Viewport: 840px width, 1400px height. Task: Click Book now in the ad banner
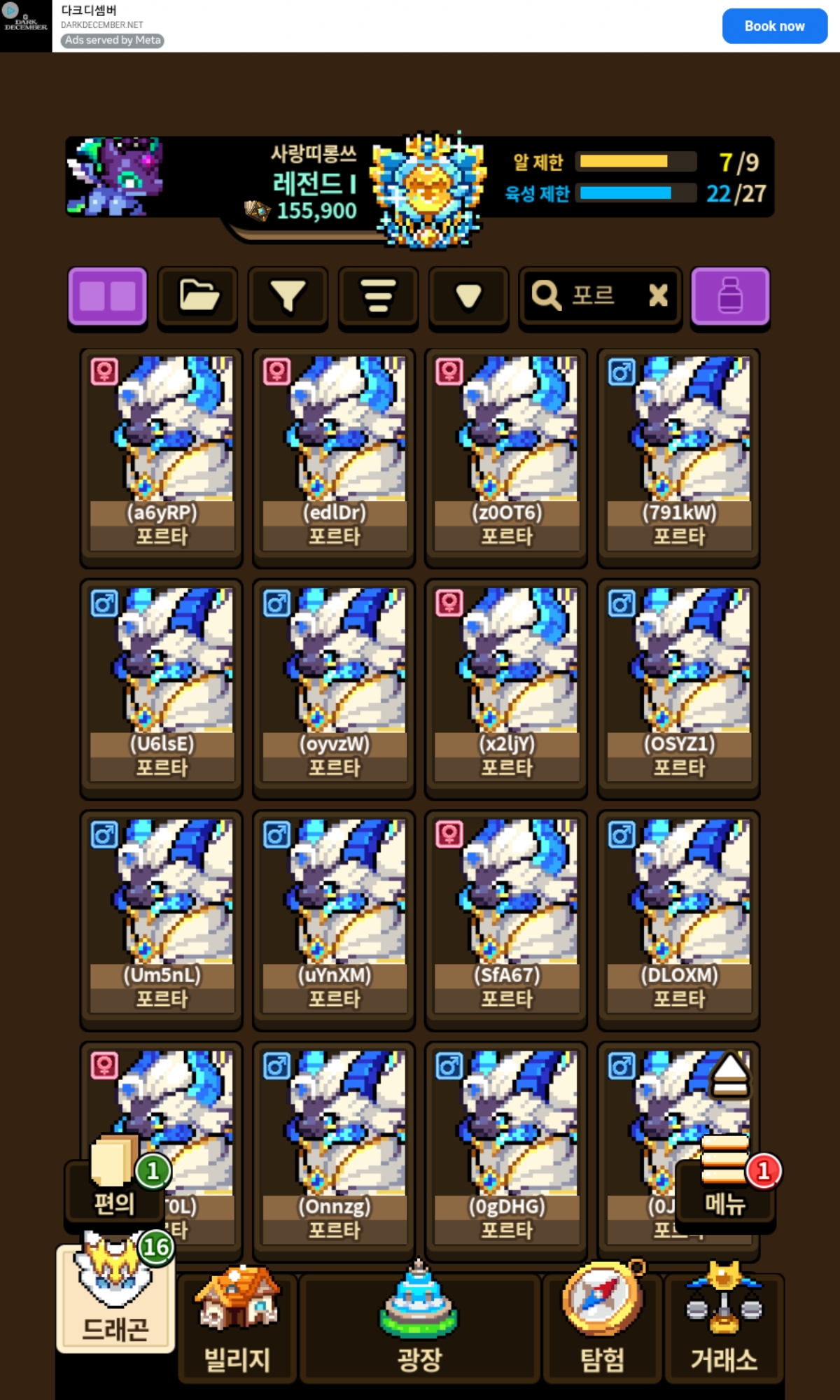[774, 26]
